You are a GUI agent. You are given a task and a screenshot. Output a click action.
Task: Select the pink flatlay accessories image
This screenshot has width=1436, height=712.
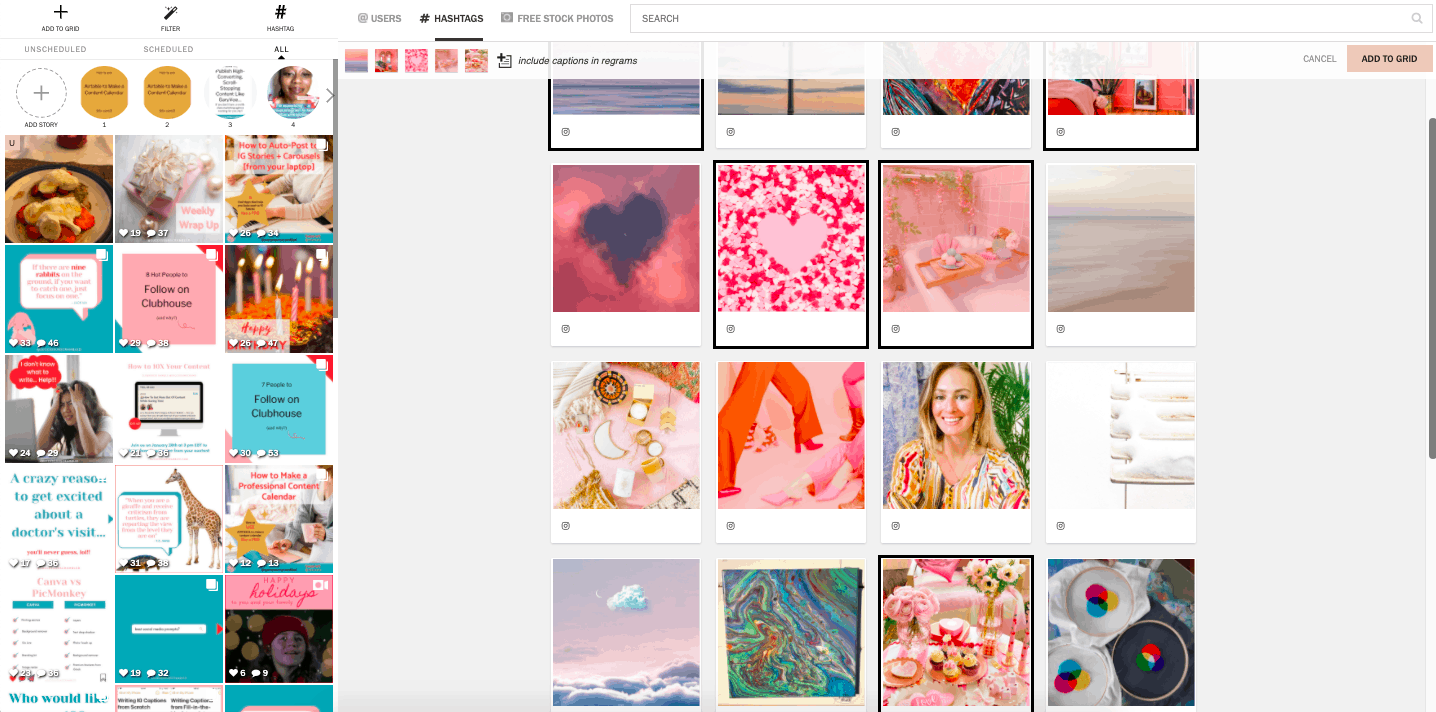[x=626, y=435]
